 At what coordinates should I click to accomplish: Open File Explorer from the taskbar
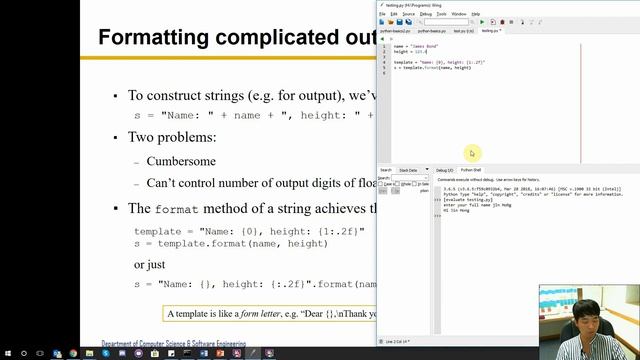point(89,353)
